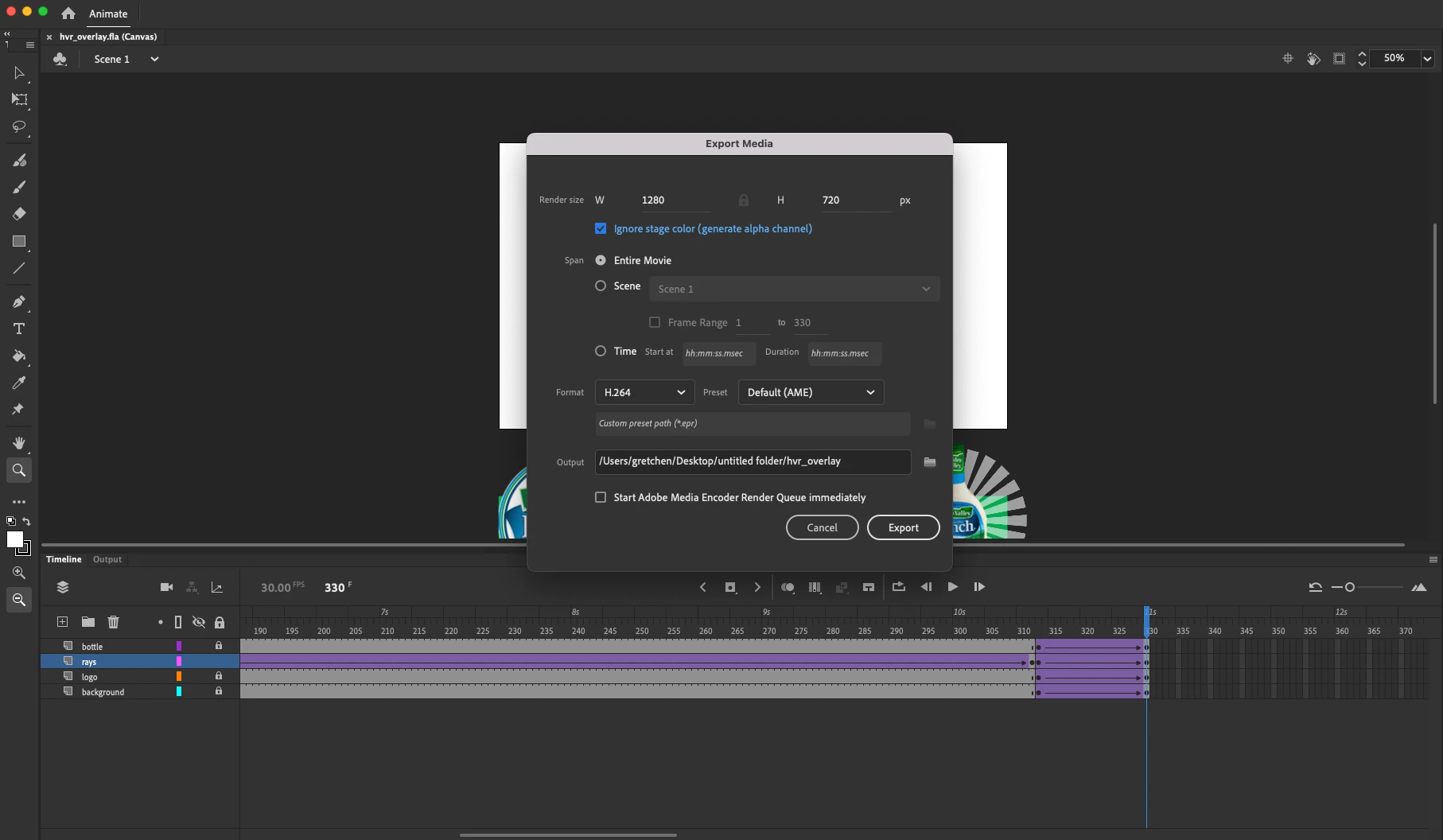Select the Classic Brush tool

19,187
